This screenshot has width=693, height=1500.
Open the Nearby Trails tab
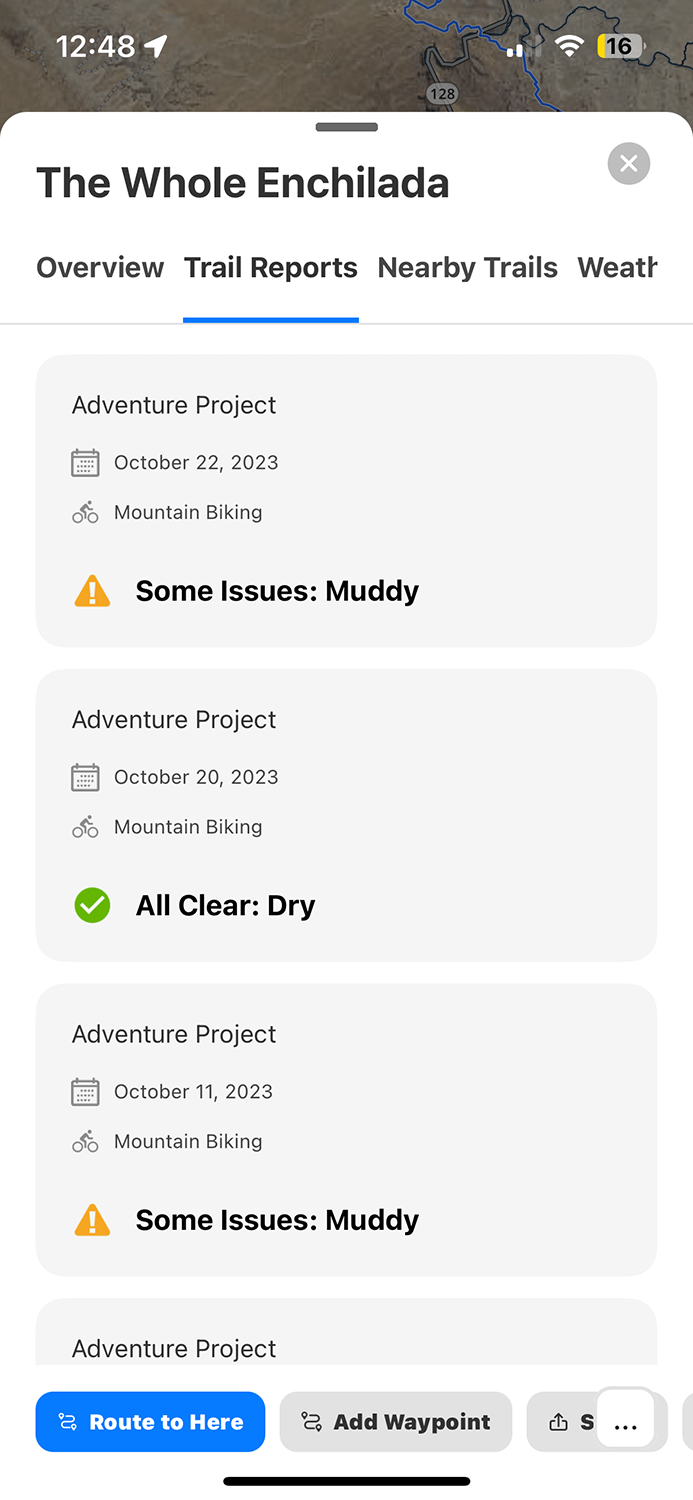point(466,267)
